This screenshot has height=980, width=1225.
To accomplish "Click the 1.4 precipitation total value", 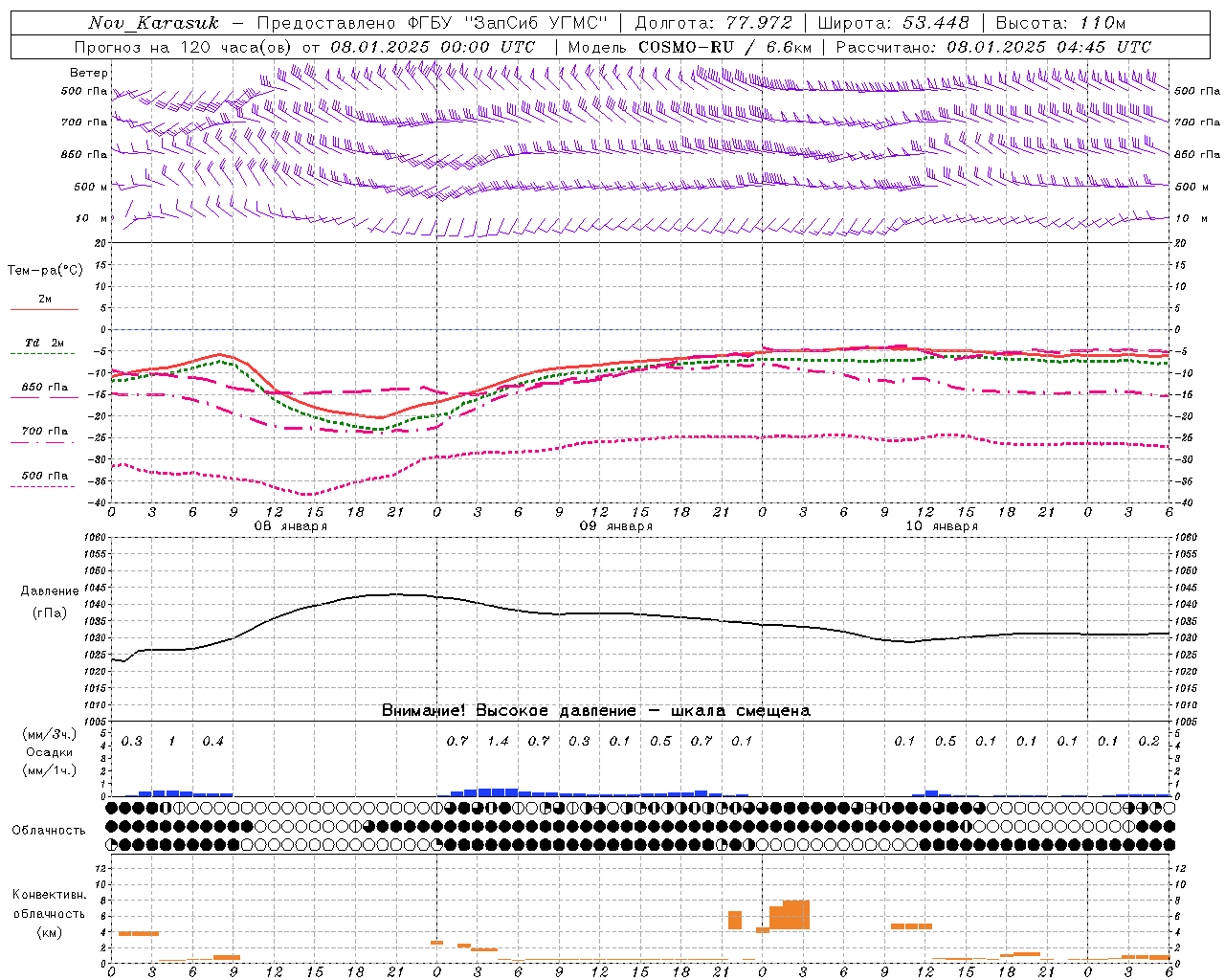I will pyautogui.click(x=498, y=742).
